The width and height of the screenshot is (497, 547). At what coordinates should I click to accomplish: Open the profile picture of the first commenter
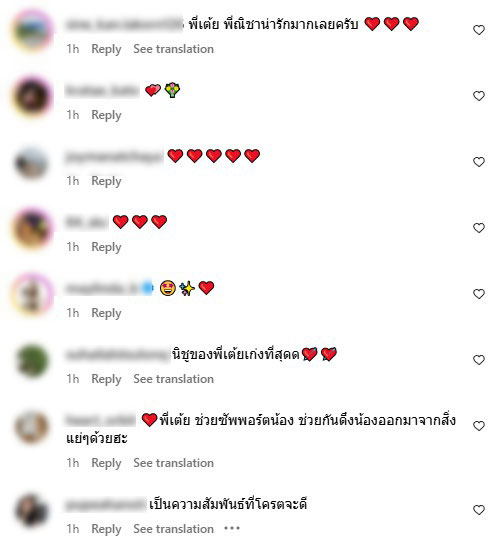(32, 30)
